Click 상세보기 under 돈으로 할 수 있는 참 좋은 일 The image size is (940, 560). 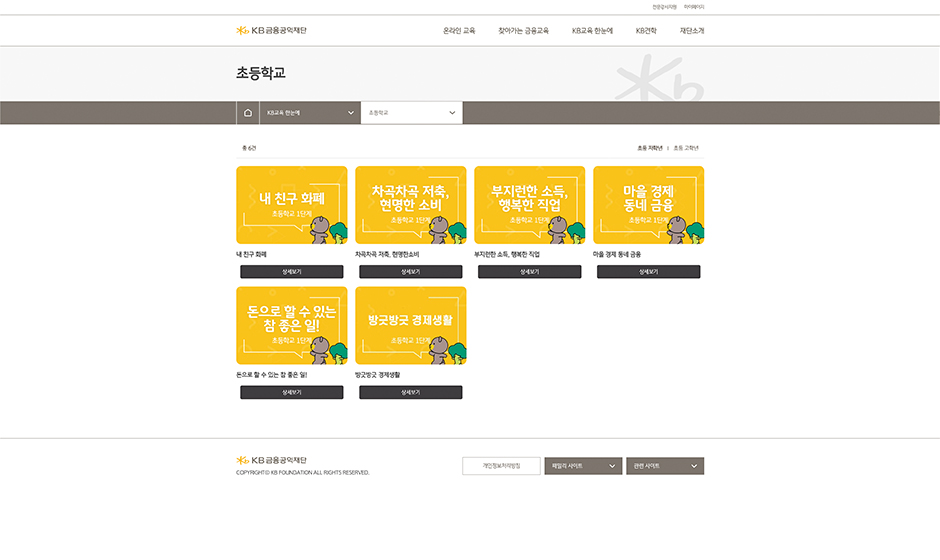[292, 392]
